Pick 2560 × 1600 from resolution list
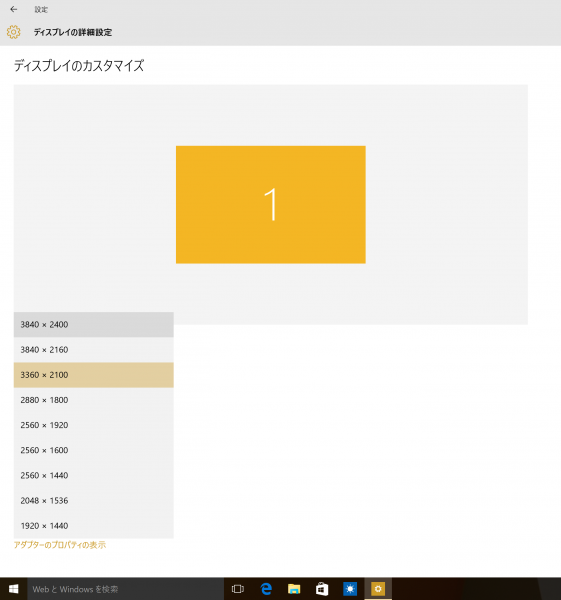Viewport: 561px width, 600px height. [x=94, y=450]
